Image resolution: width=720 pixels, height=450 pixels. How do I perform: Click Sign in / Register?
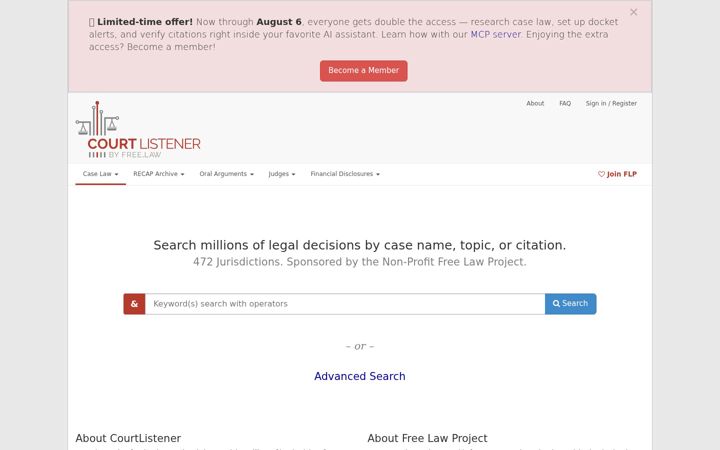[611, 103]
